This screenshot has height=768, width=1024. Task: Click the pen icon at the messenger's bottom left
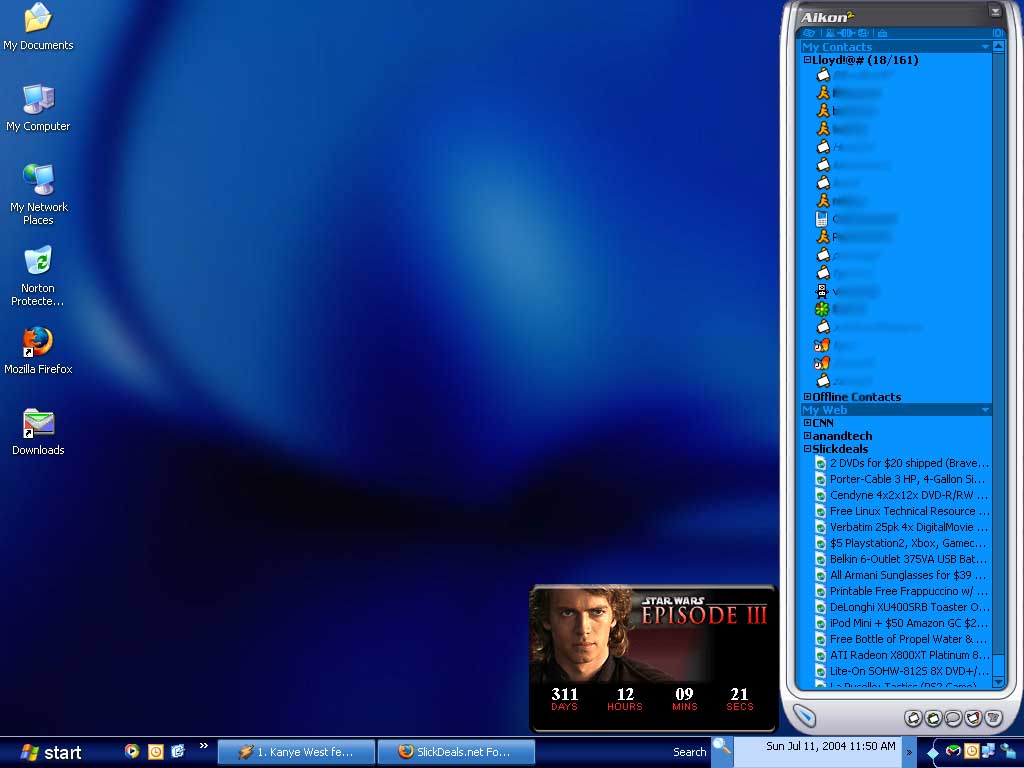click(805, 716)
